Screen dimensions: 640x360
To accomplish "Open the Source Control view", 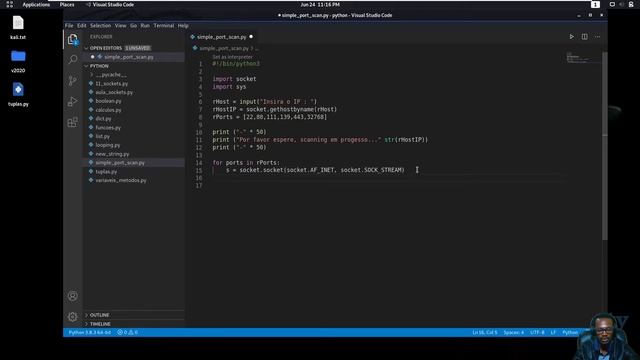I will (x=73, y=80).
